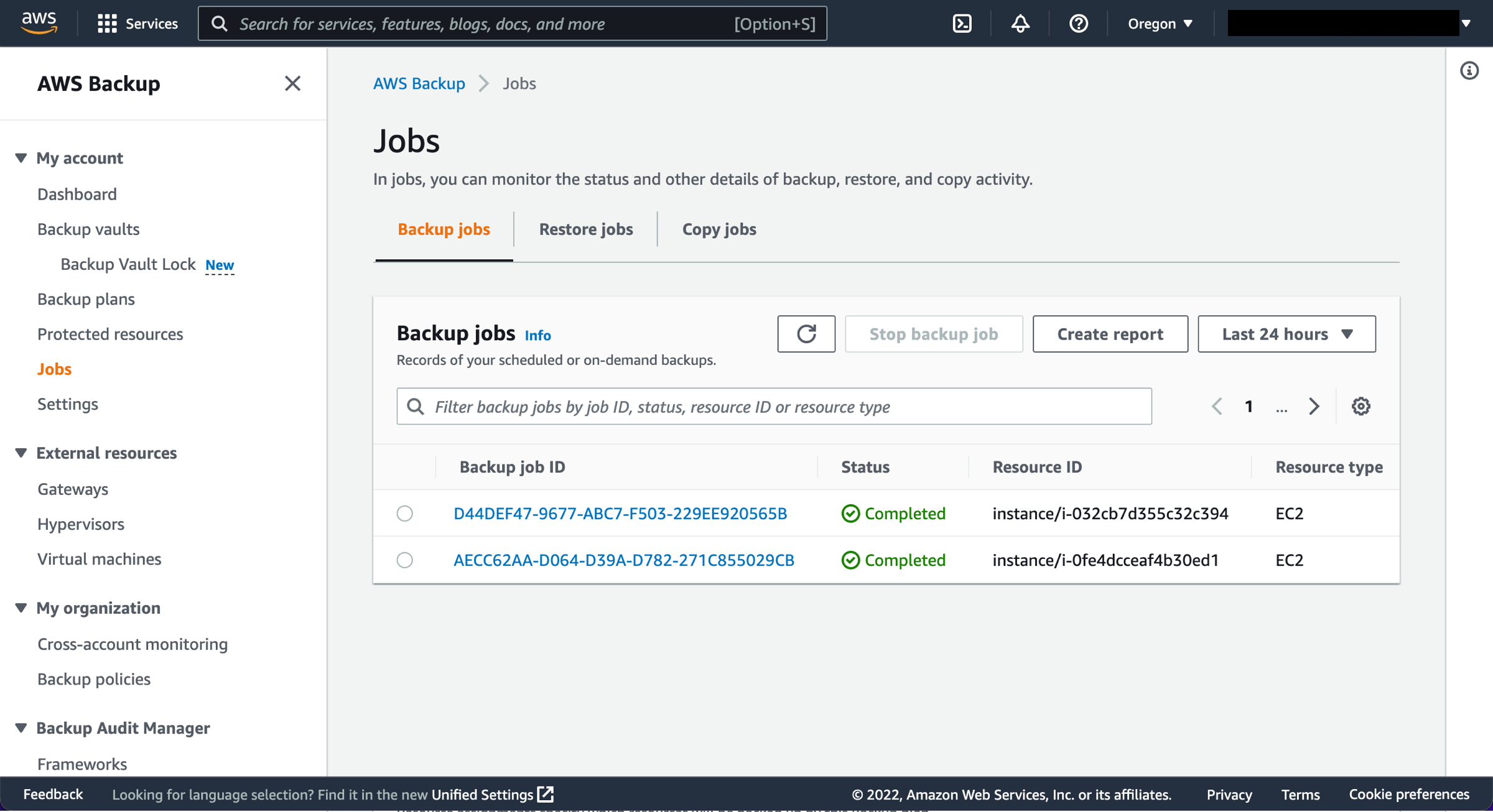1493x812 pixels.
Task: Switch to the Restore jobs tab
Action: coord(586,229)
